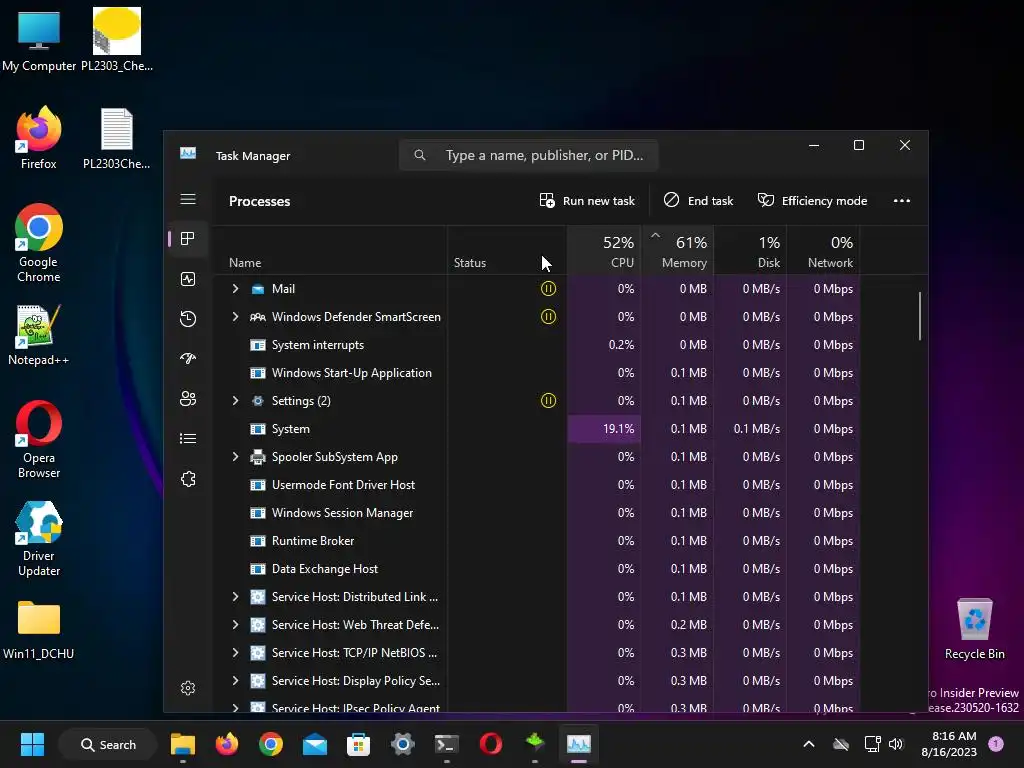Open Services page in sidebar
This screenshot has height=768, width=1024.
[188, 479]
